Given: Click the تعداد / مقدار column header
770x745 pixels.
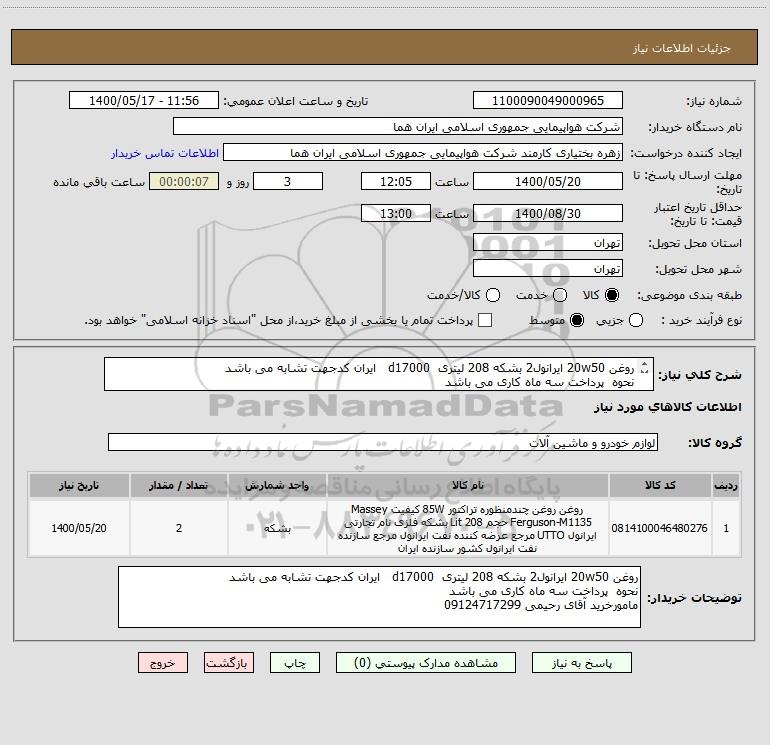Looking at the screenshot, I should tap(179, 485).
